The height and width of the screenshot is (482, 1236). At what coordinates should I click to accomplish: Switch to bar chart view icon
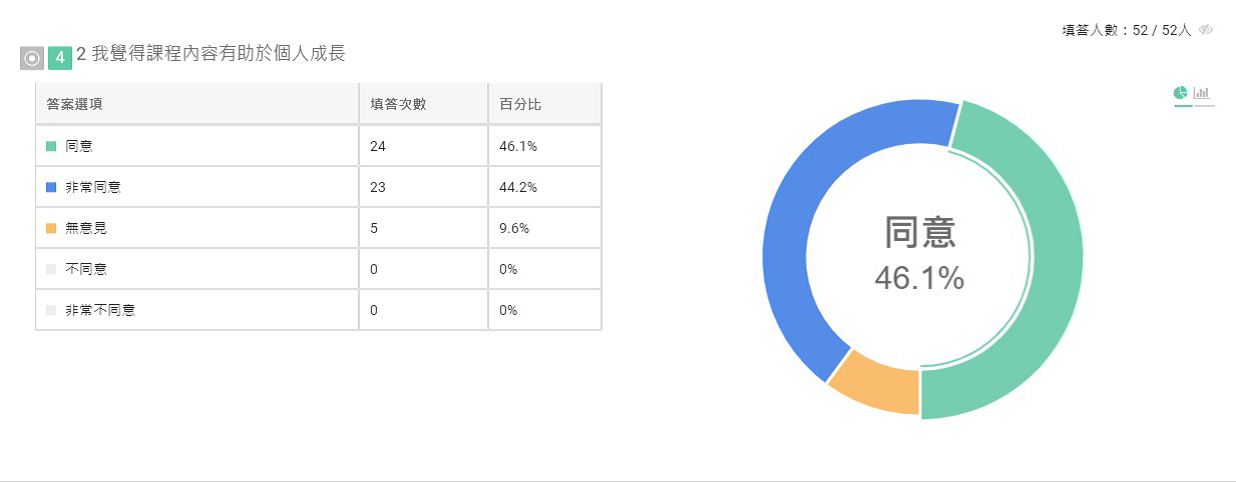[1202, 93]
